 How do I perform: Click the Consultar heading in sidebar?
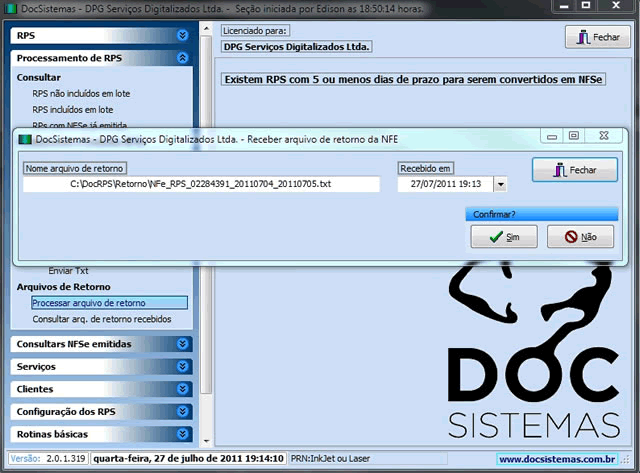click(39, 78)
